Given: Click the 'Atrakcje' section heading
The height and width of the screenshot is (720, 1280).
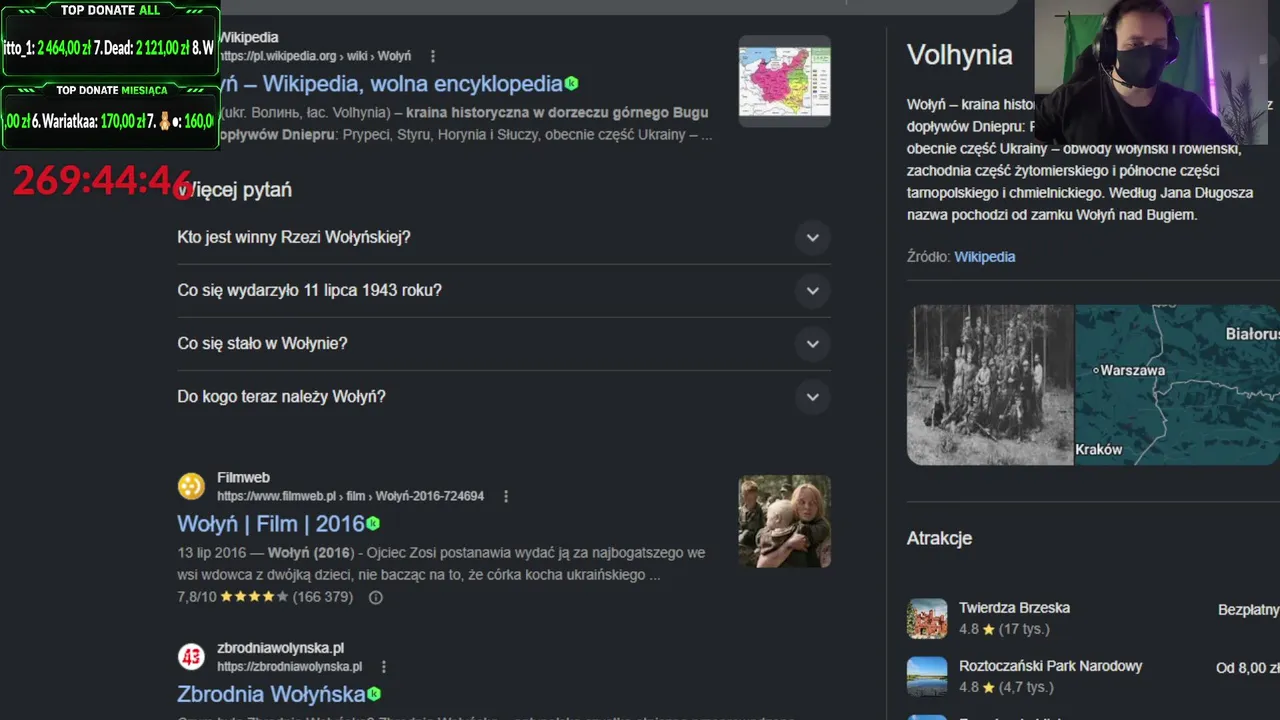Looking at the screenshot, I should tap(939, 538).
